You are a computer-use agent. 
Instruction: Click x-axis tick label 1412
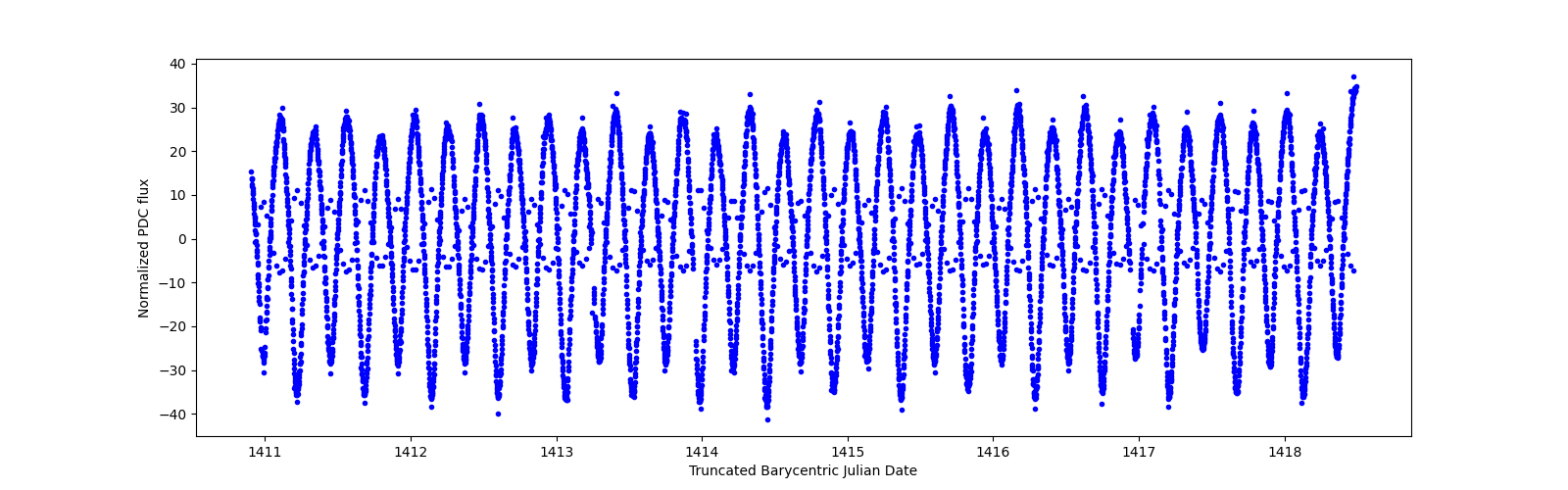click(411, 452)
